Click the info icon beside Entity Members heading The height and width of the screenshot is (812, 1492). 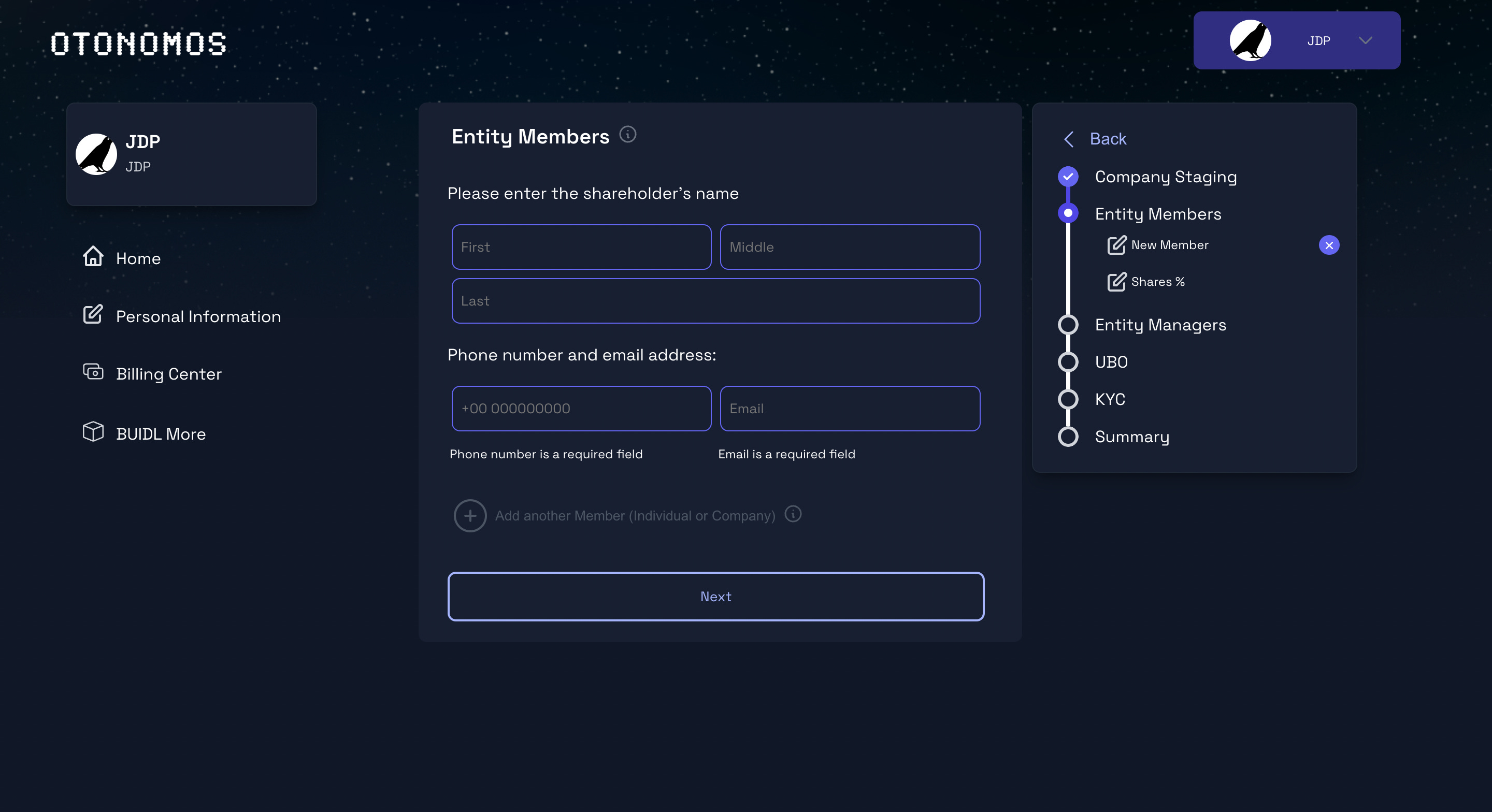[x=628, y=134]
